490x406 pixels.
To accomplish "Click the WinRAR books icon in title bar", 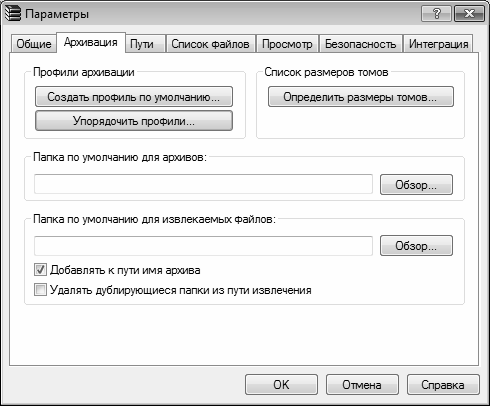I will 13,14.
